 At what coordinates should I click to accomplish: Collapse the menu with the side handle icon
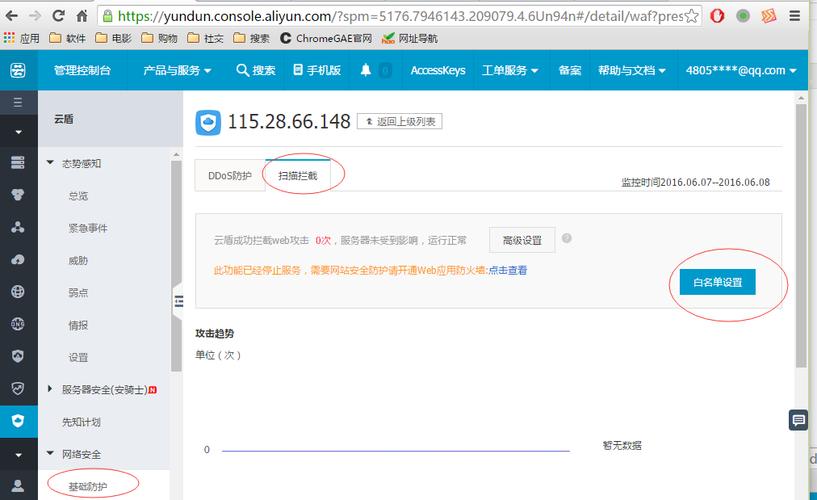tap(178, 301)
